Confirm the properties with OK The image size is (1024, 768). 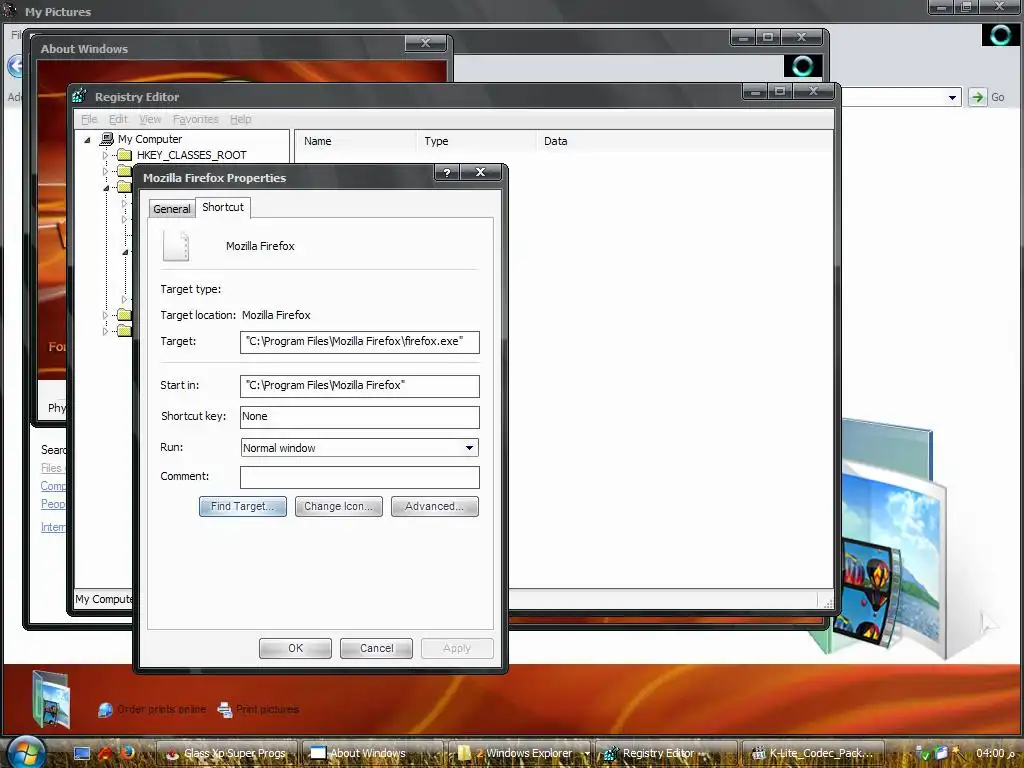click(x=295, y=648)
